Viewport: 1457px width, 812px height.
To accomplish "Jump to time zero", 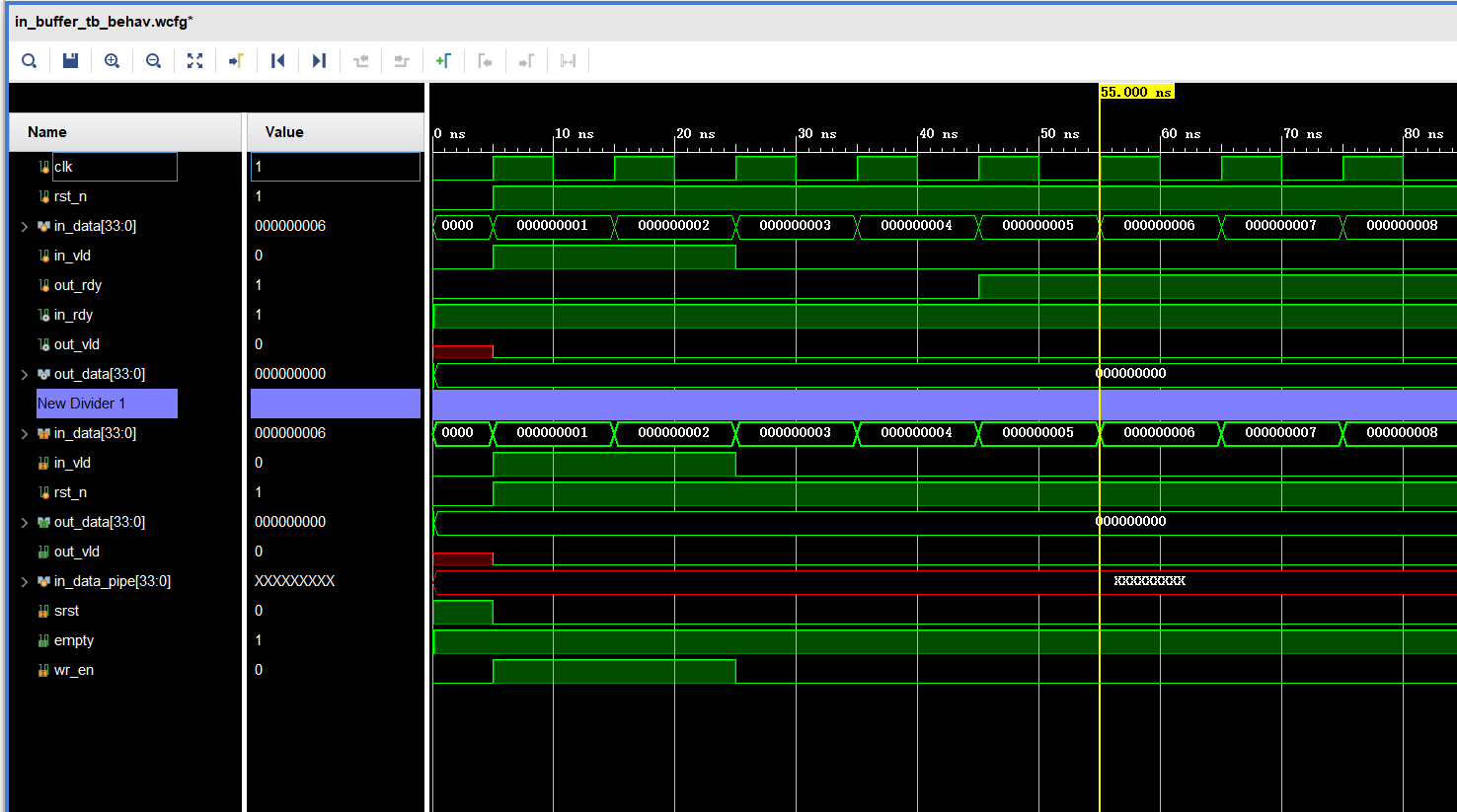I will point(277,61).
